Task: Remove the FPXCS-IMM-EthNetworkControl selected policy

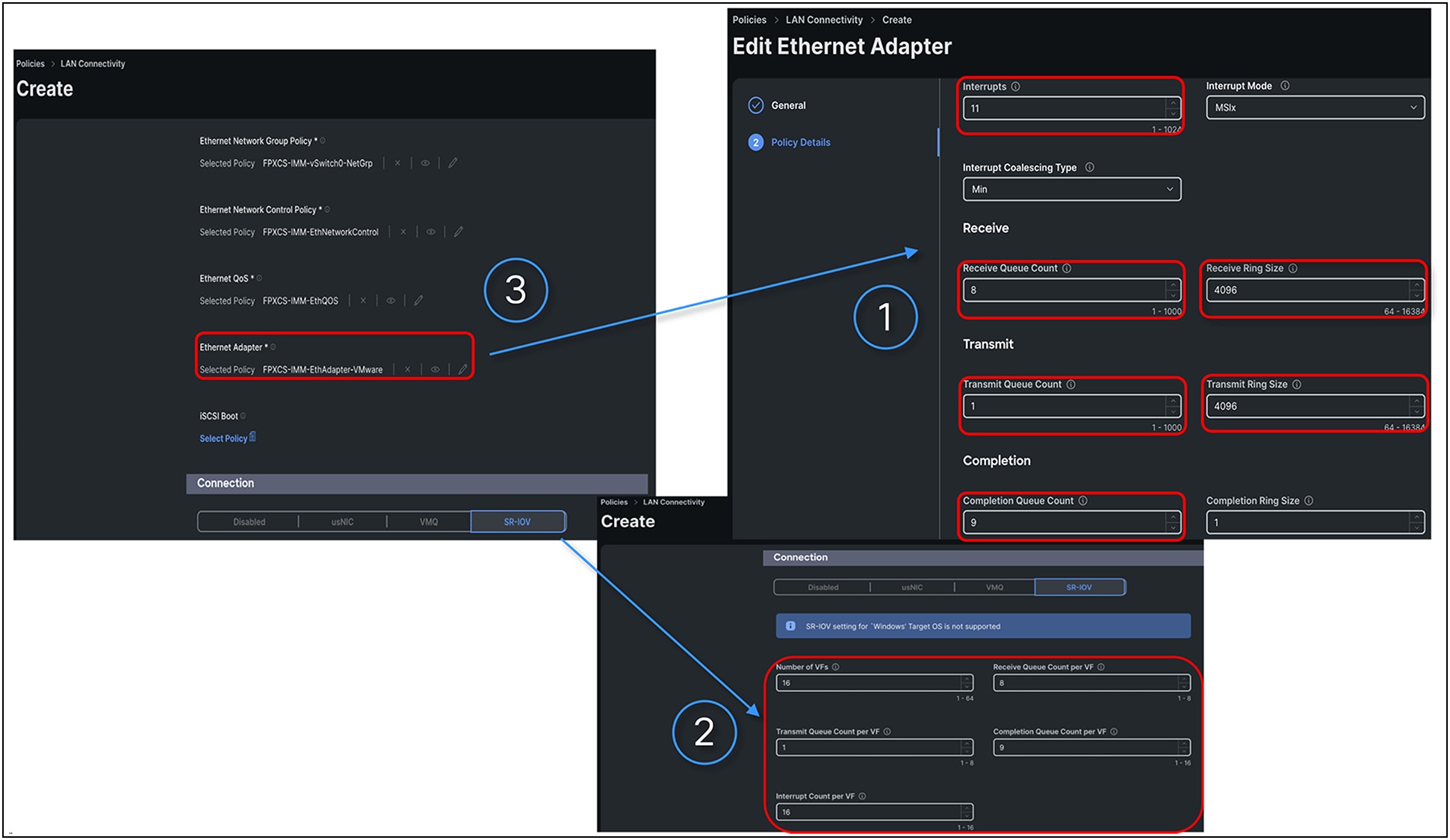Action: click(x=403, y=231)
